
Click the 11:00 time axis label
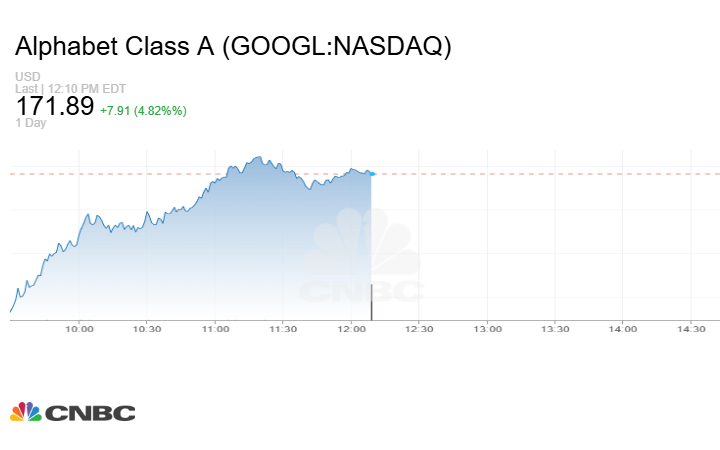pyautogui.click(x=215, y=328)
